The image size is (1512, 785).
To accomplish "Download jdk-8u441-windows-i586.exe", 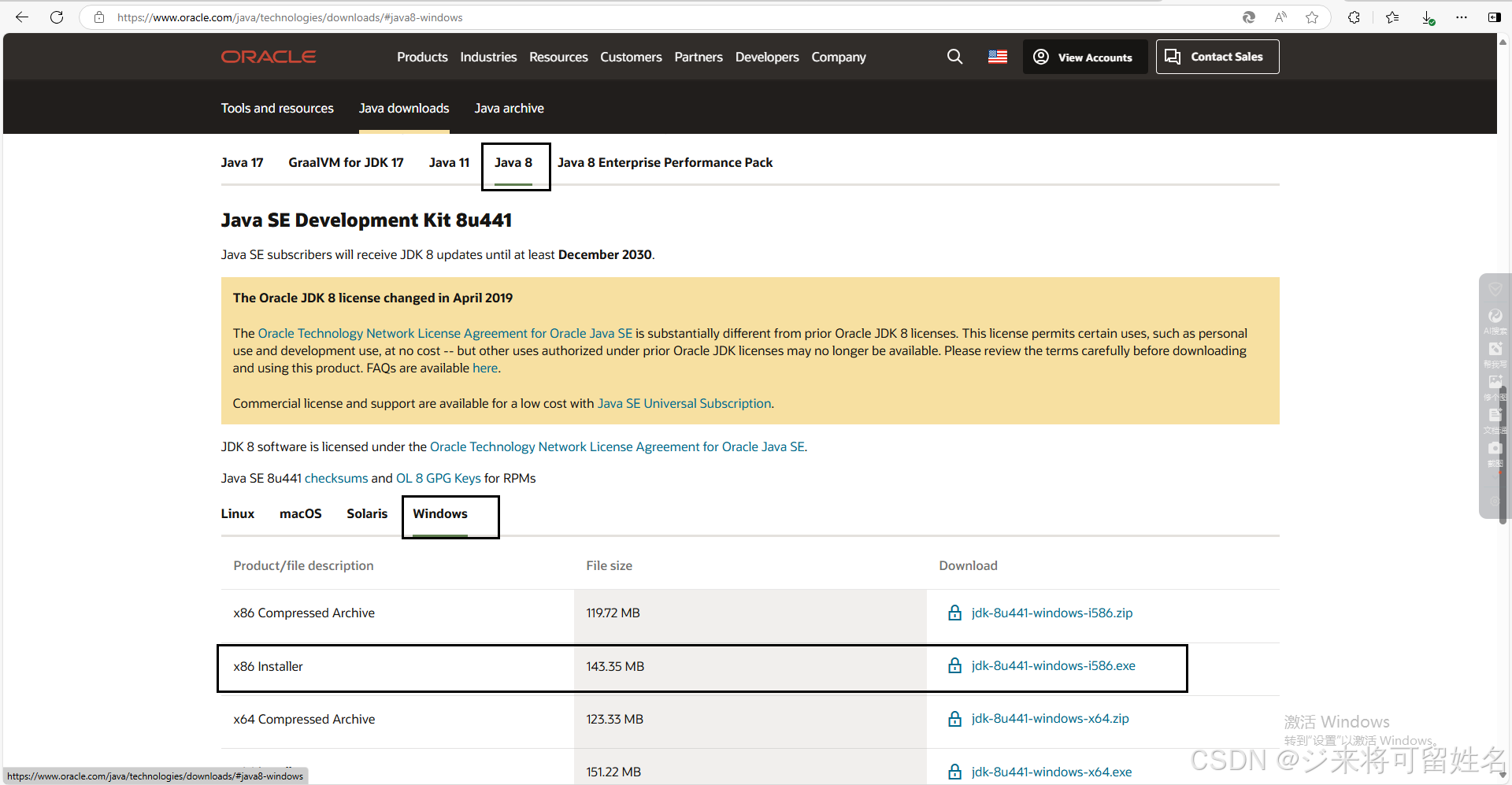I will [1053, 665].
